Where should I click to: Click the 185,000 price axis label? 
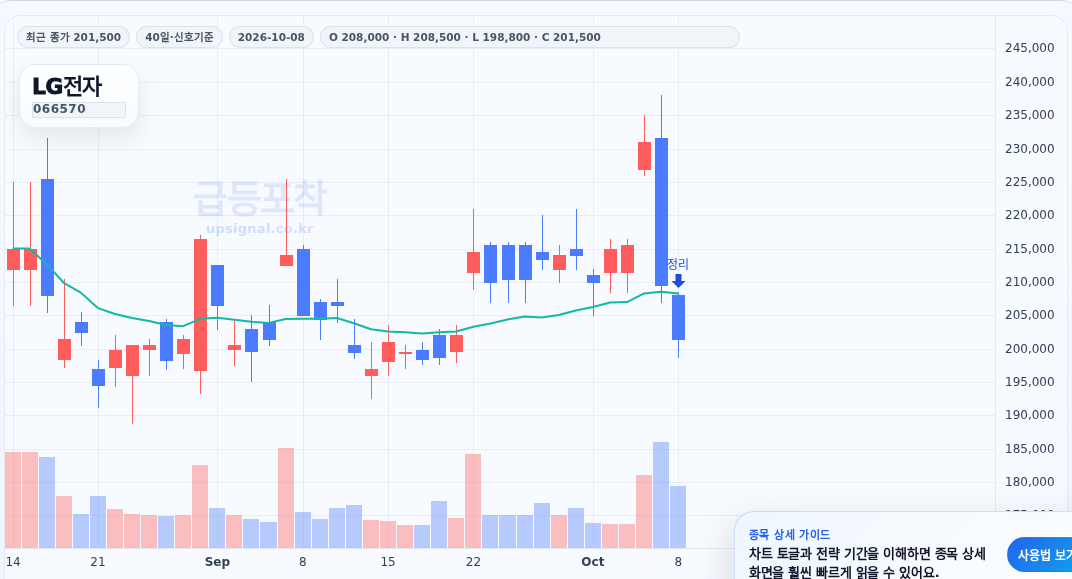click(x=1030, y=448)
